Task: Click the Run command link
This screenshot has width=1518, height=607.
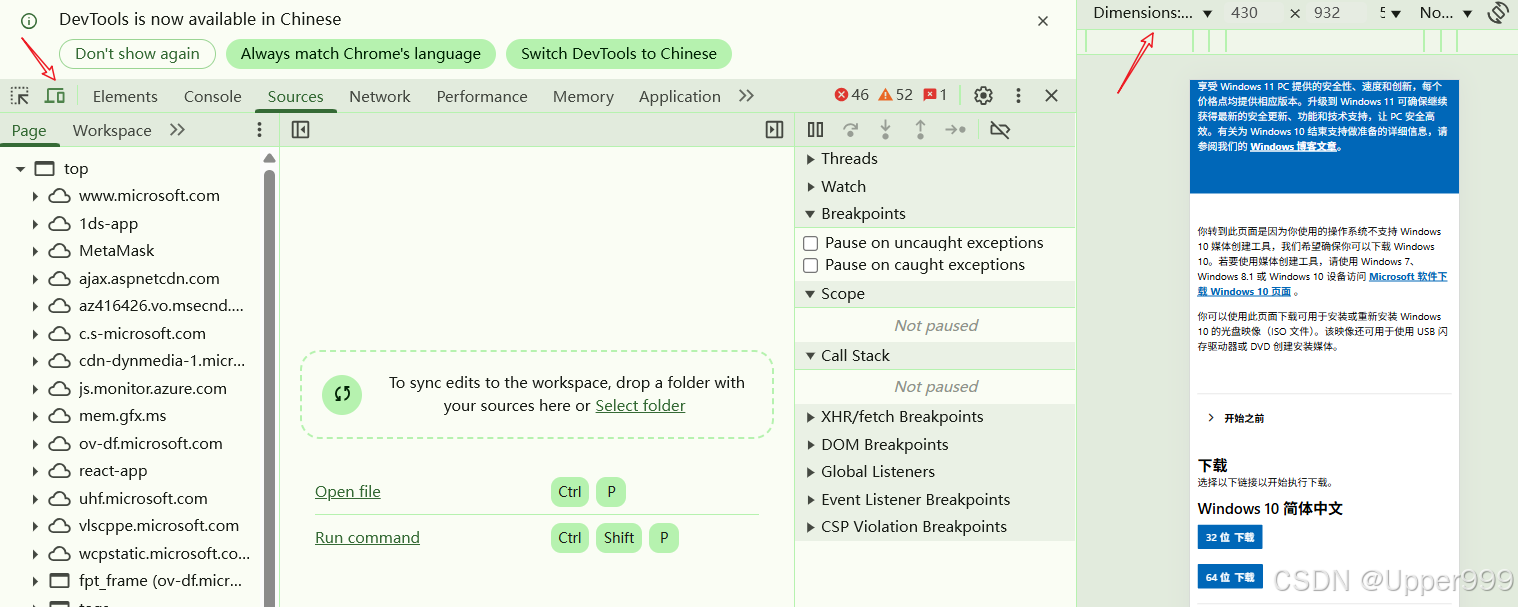Action: click(367, 538)
